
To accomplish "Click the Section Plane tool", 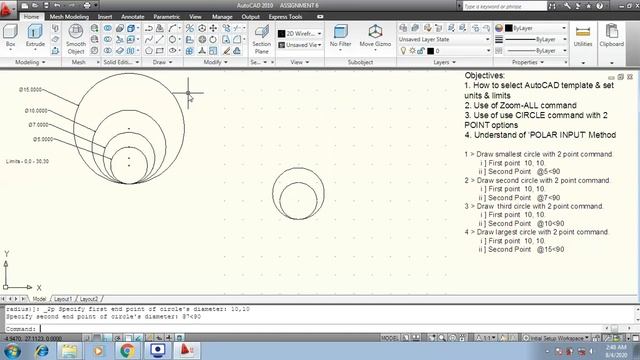I will pos(261,39).
